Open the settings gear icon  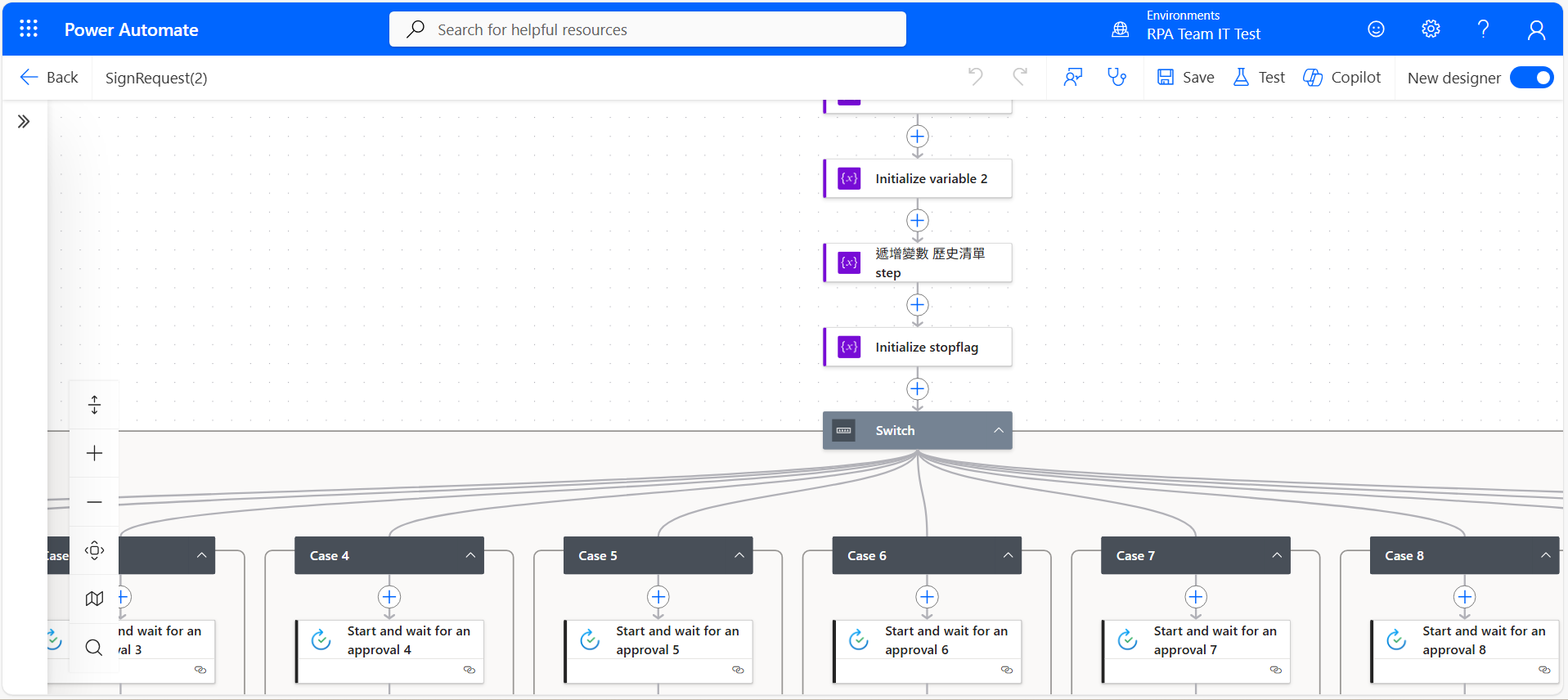1431,29
